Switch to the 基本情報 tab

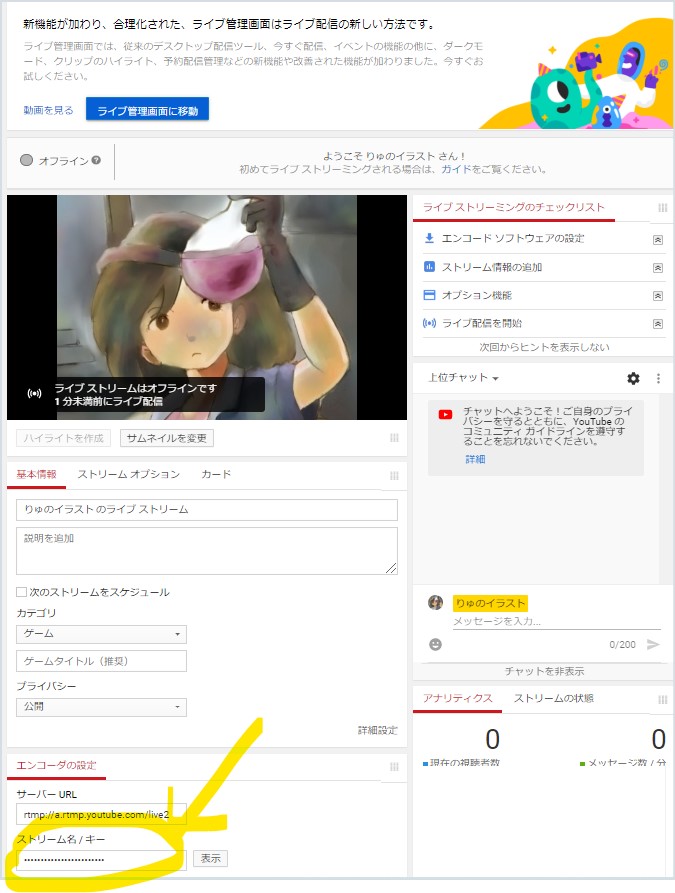(x=36, y=474)
